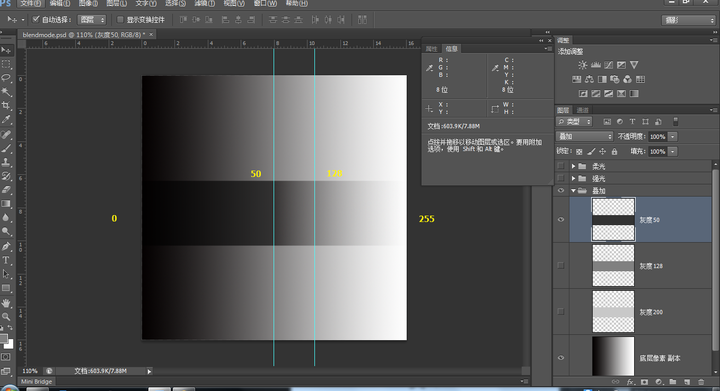Open the auto-select 图层 dropdown
720x391 pixels.
point(92,19)
